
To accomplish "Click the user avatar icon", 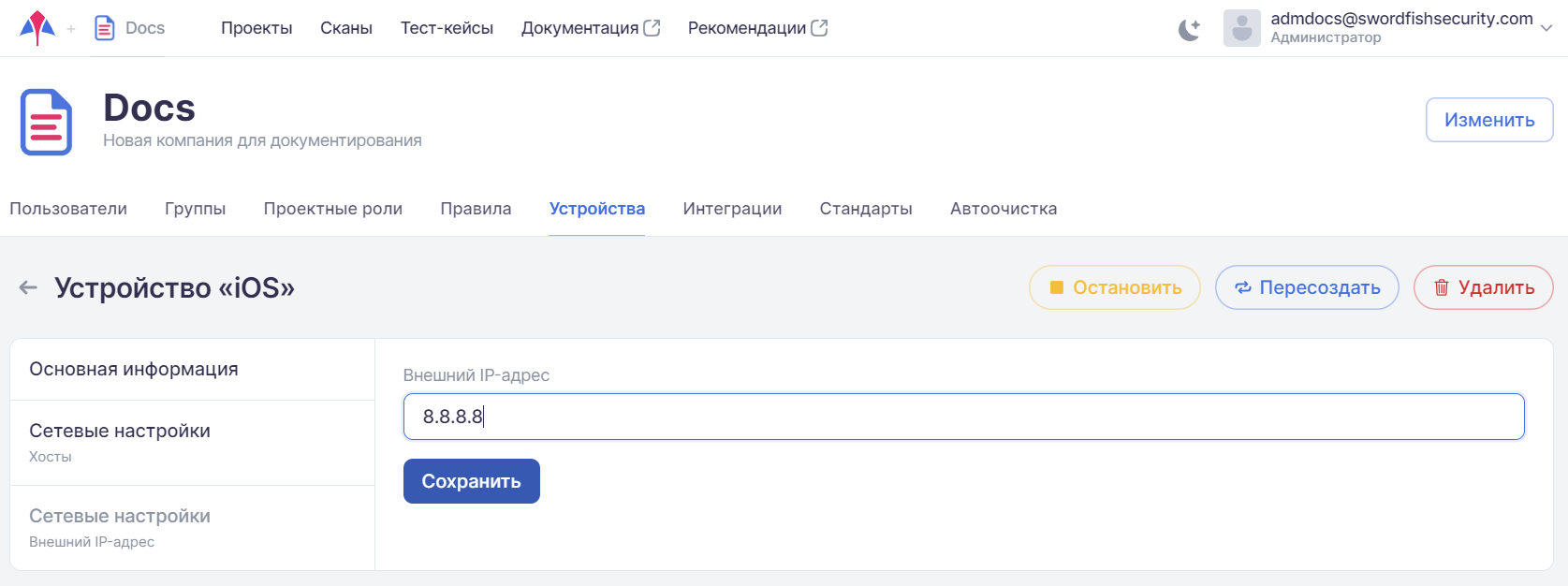I will point(1241,28).
